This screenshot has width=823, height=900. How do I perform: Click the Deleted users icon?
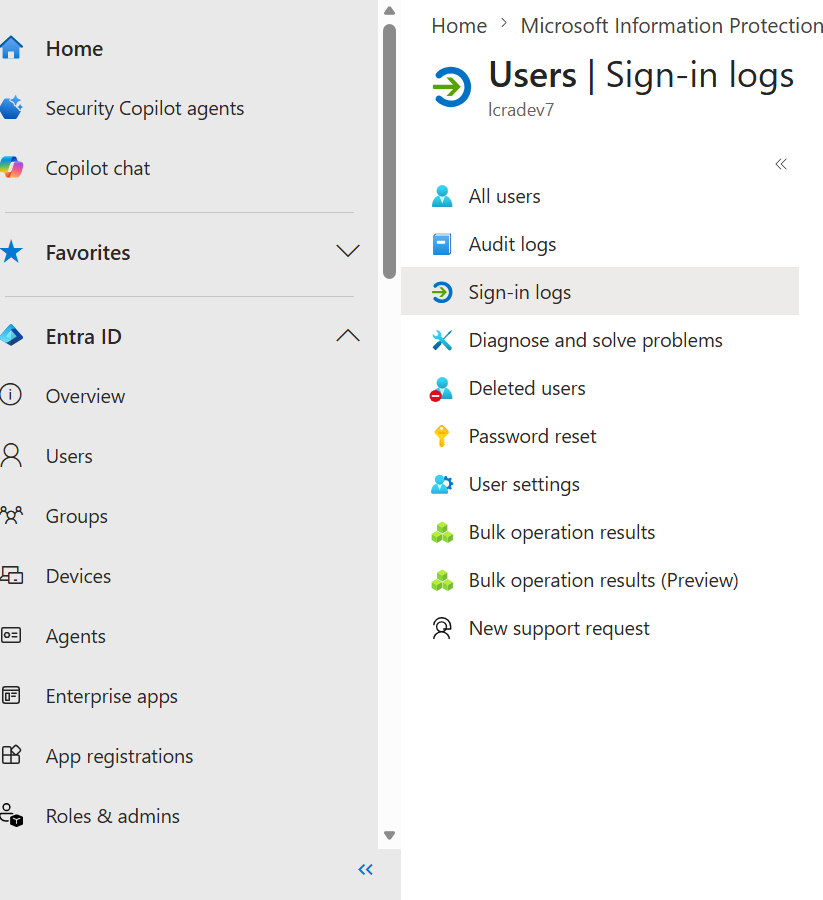pos(441,389)
